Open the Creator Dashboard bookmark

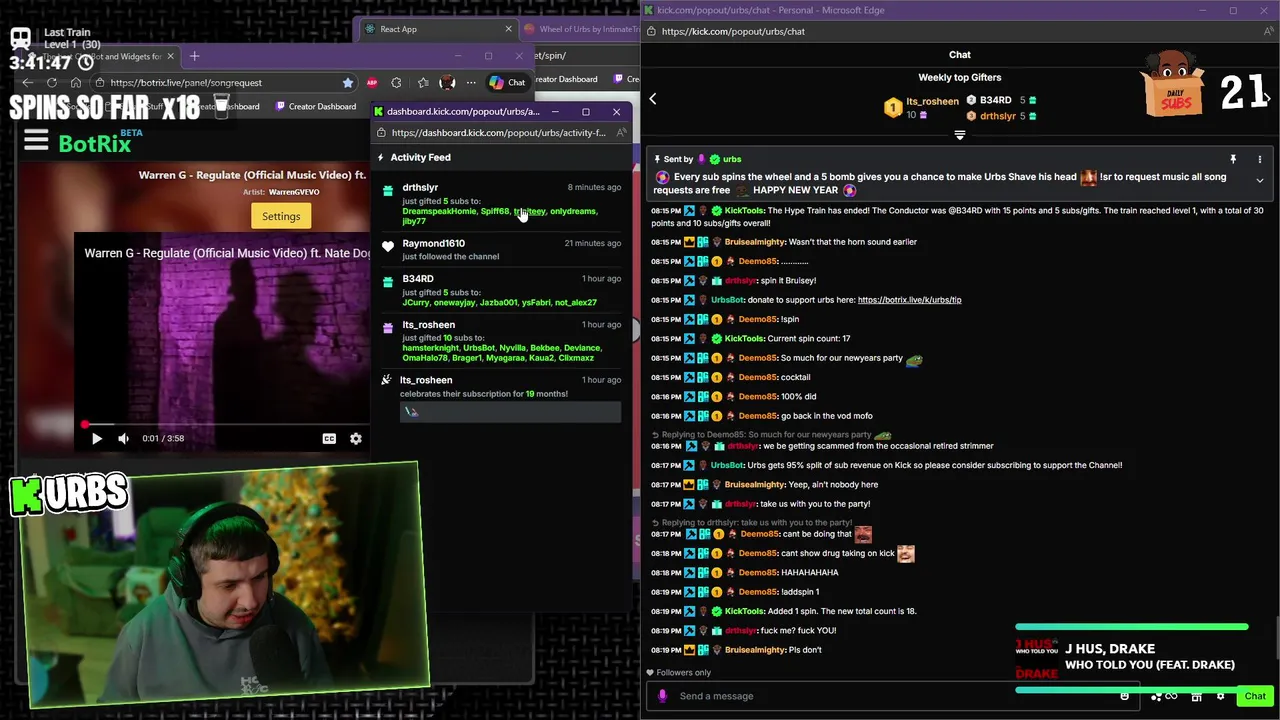(316, 106)
